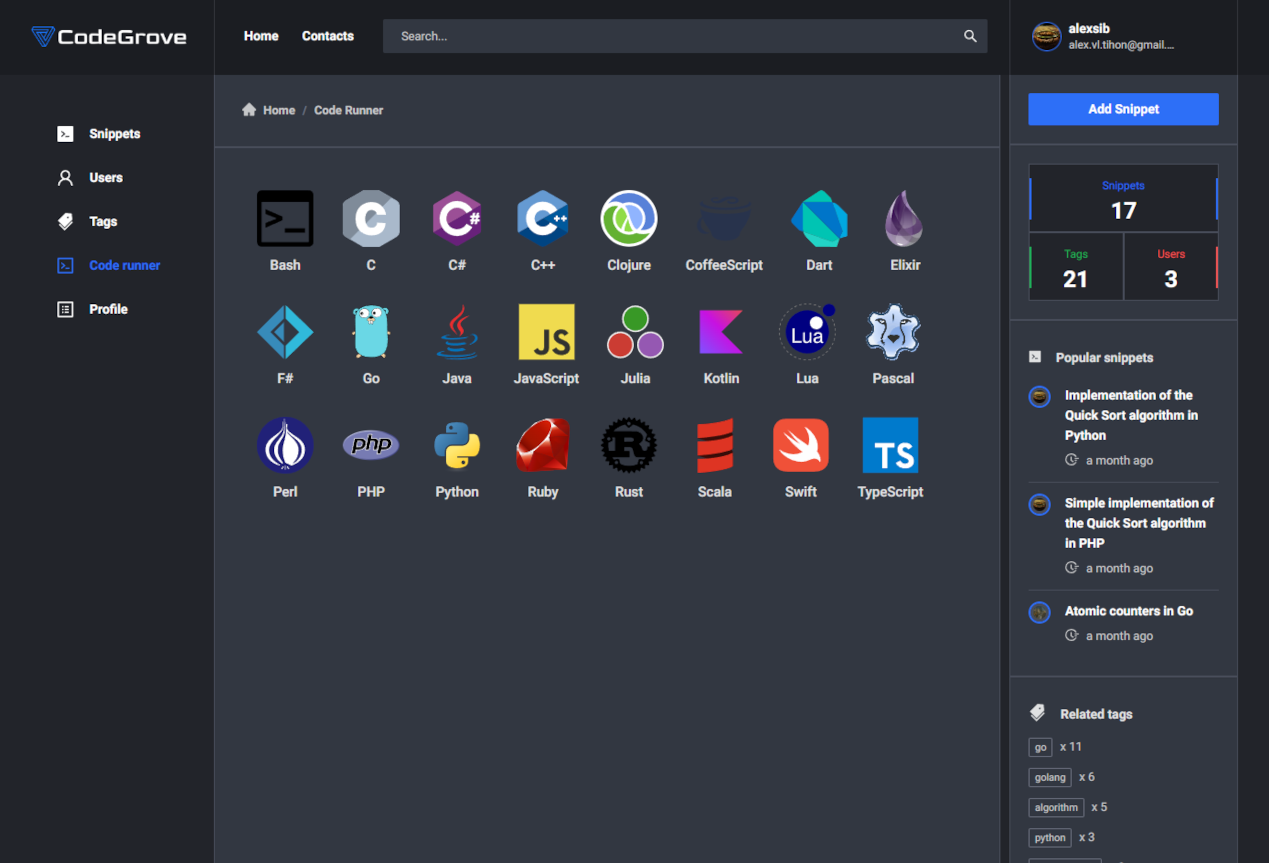Screen dimensions: 1269x863
Task: Click the Code Runner breadcrumb text
Action: [349, 110]
